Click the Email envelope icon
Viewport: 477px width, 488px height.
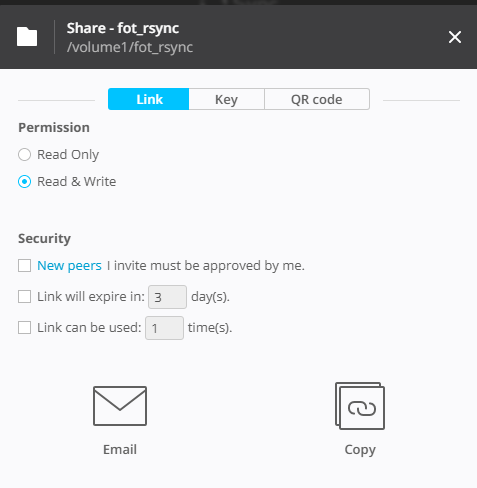[120, 406]
